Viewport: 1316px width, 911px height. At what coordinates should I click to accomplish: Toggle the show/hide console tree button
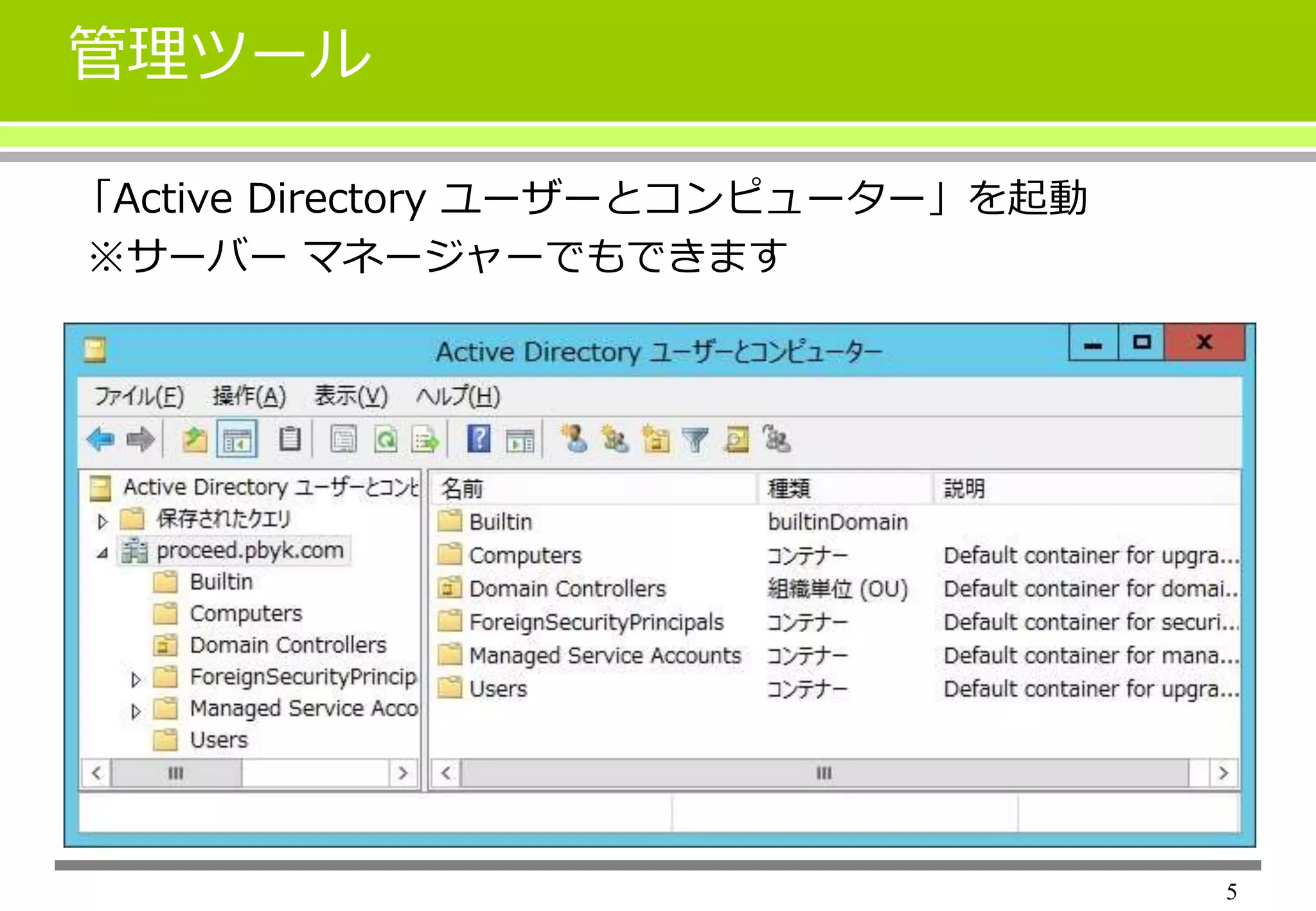click(x=237, y=440)
